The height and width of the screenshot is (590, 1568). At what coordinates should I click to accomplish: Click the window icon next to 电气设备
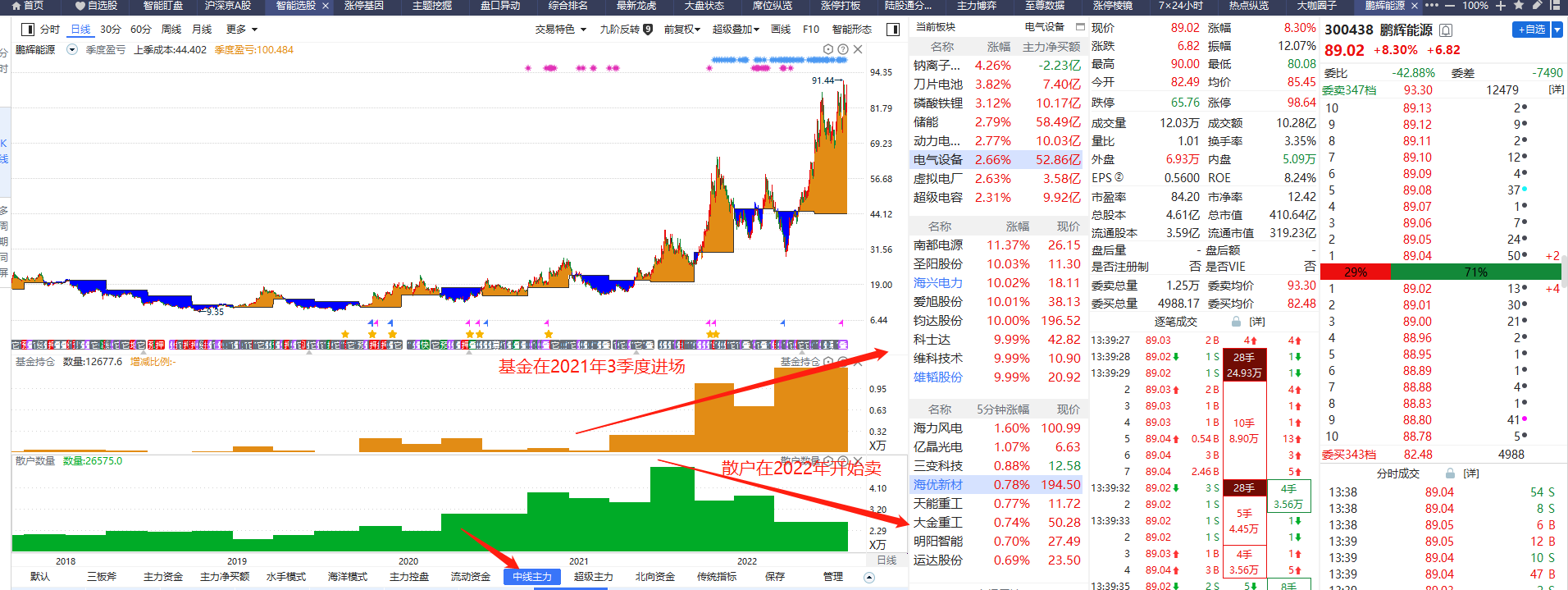pos(1080,27)
